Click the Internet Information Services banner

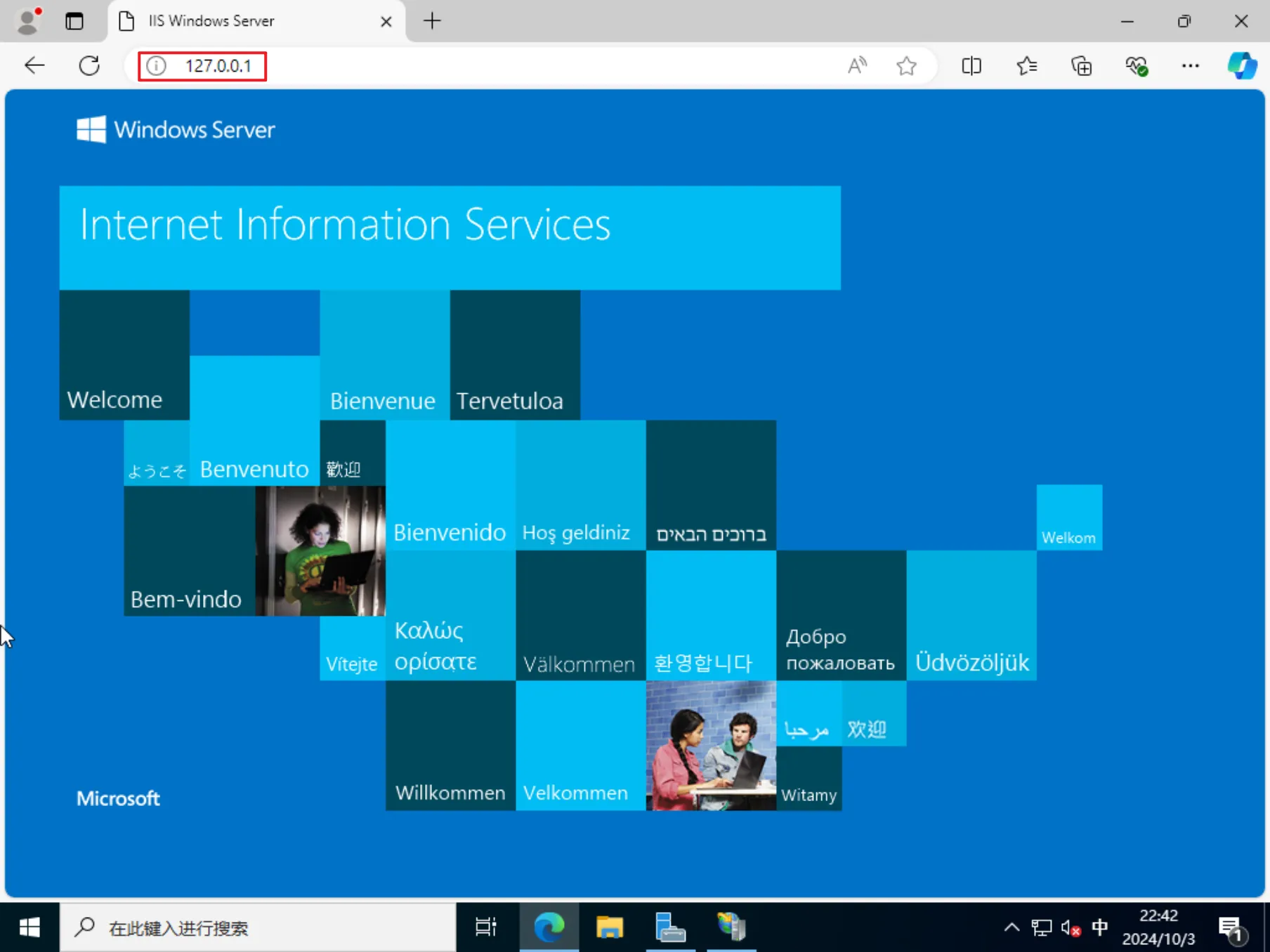pos(450,238)
